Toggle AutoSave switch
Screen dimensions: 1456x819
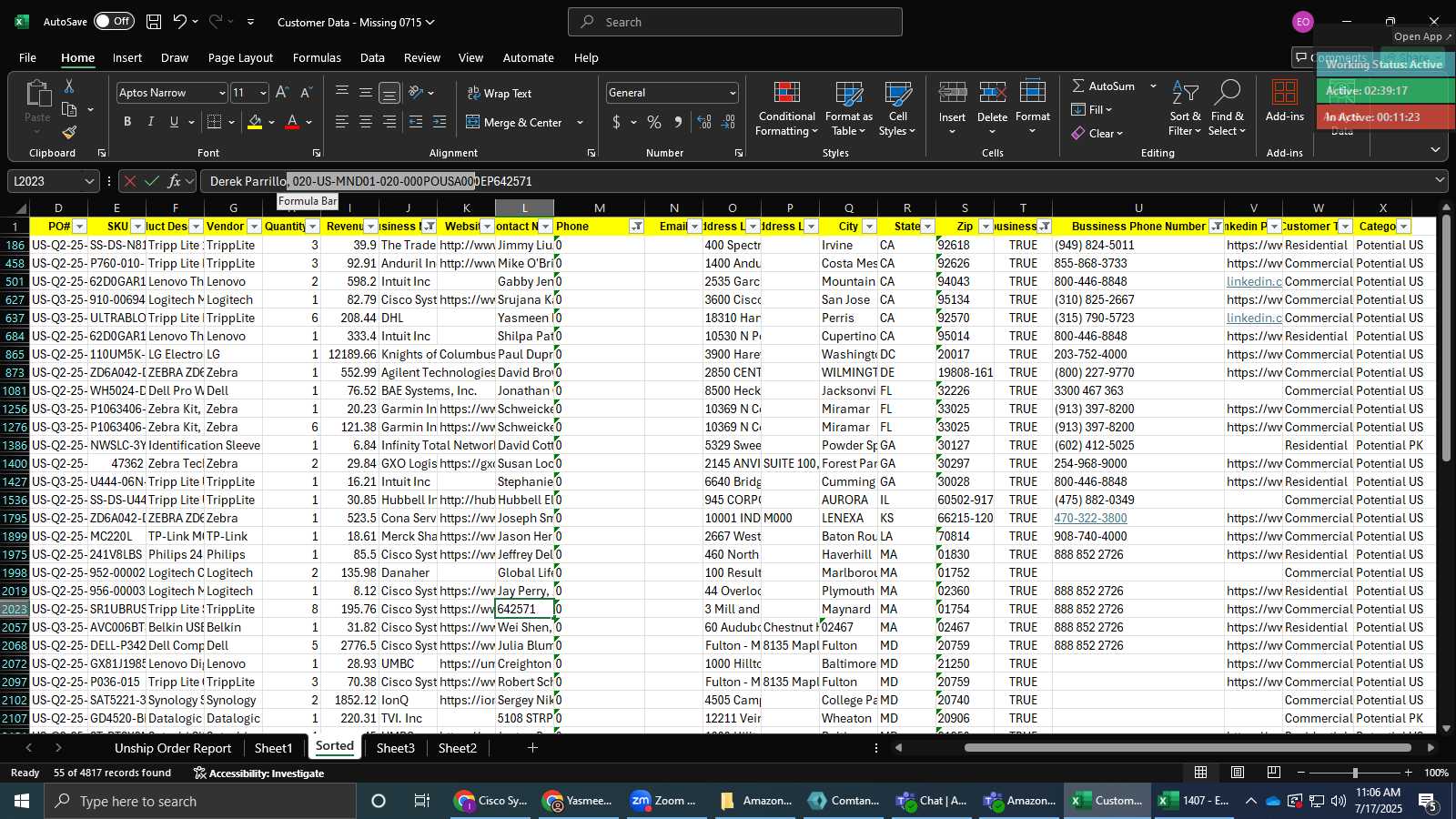(x=114, y=21)
